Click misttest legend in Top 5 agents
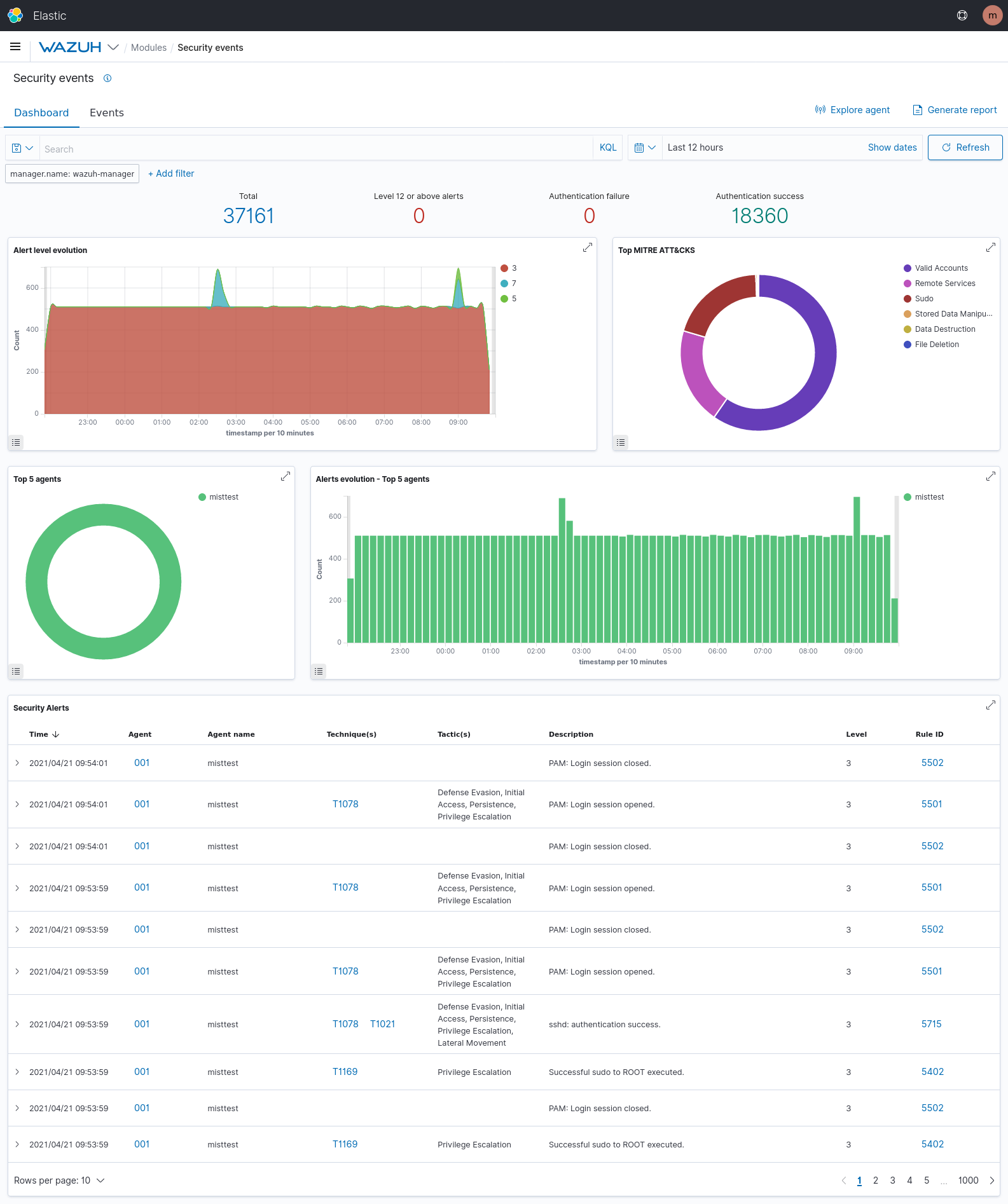Screen dimensions: 1008x1204 coord(218,497)
